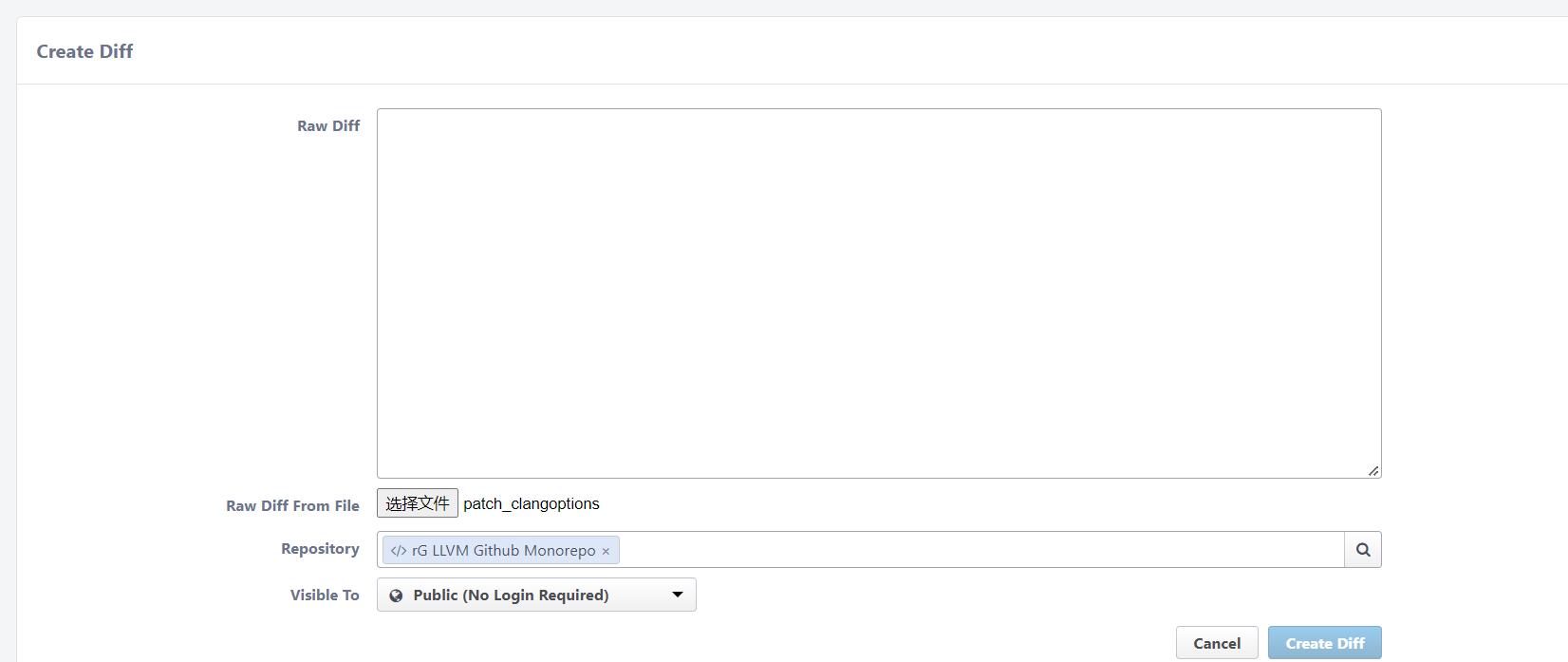Click the Visible To dropdown caret arrow
Viewport: 1568px width, 662px height.
pos(677,595)
